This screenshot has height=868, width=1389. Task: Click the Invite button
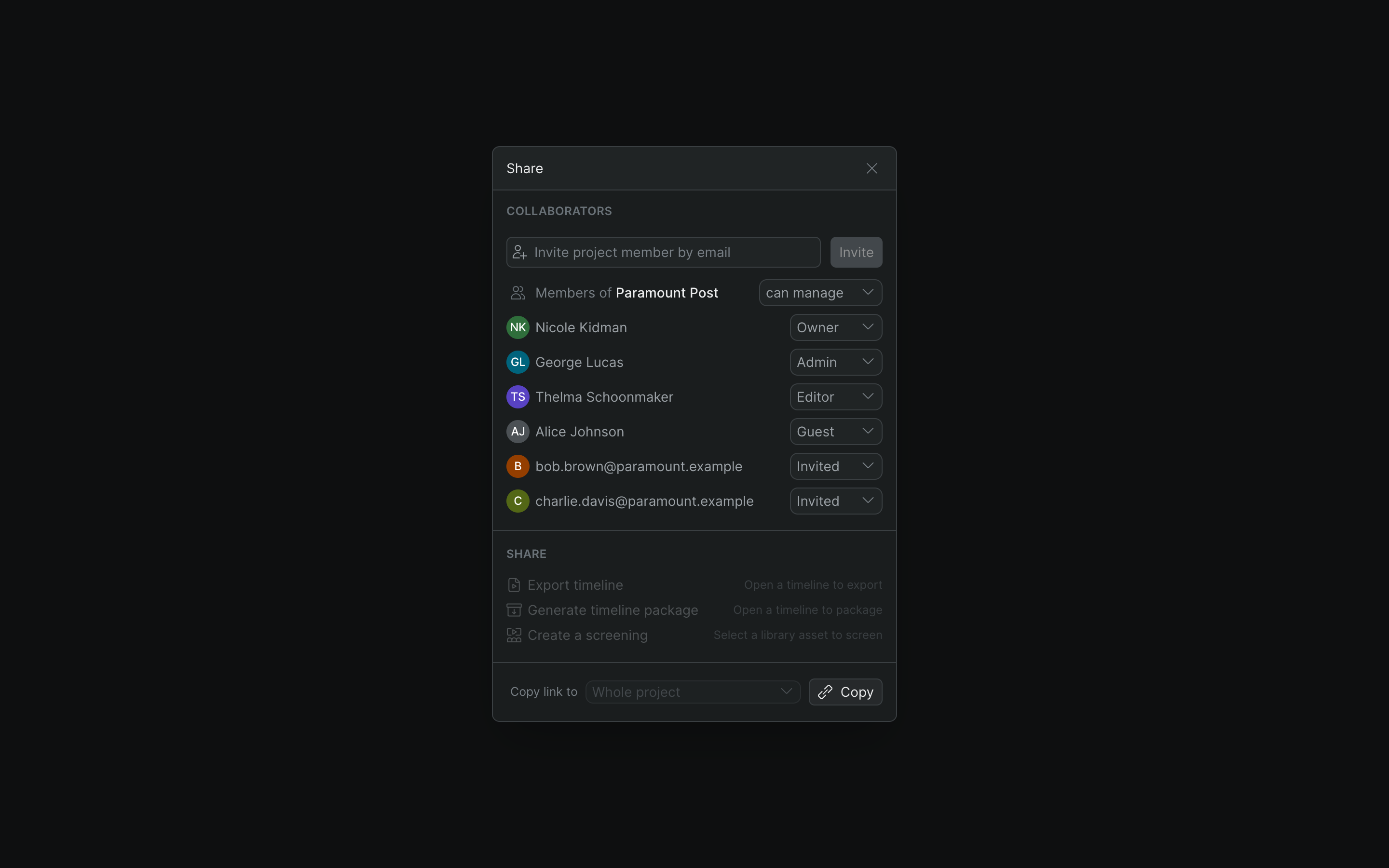[856, 252]
